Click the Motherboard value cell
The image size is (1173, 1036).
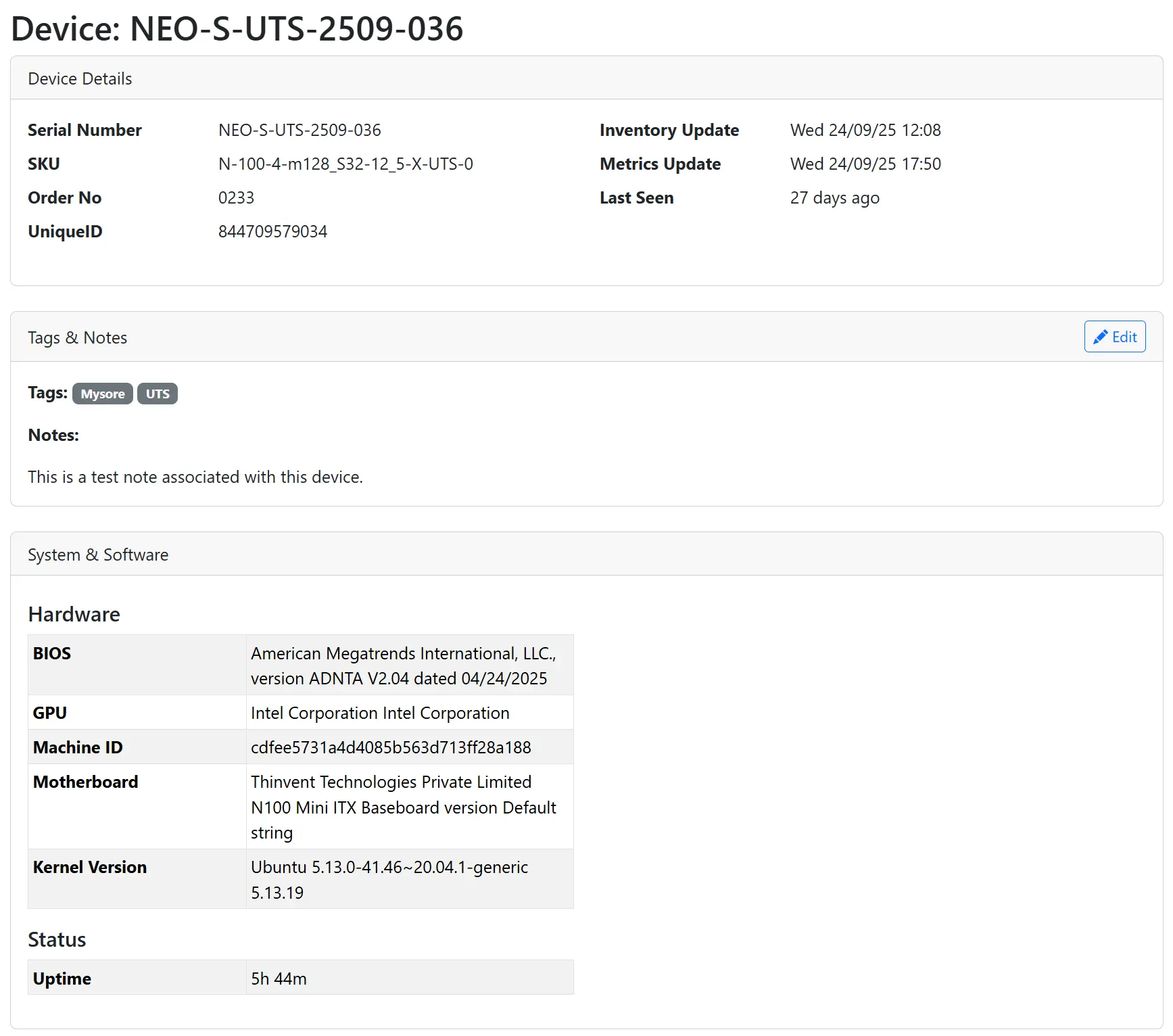pos(403,807)
